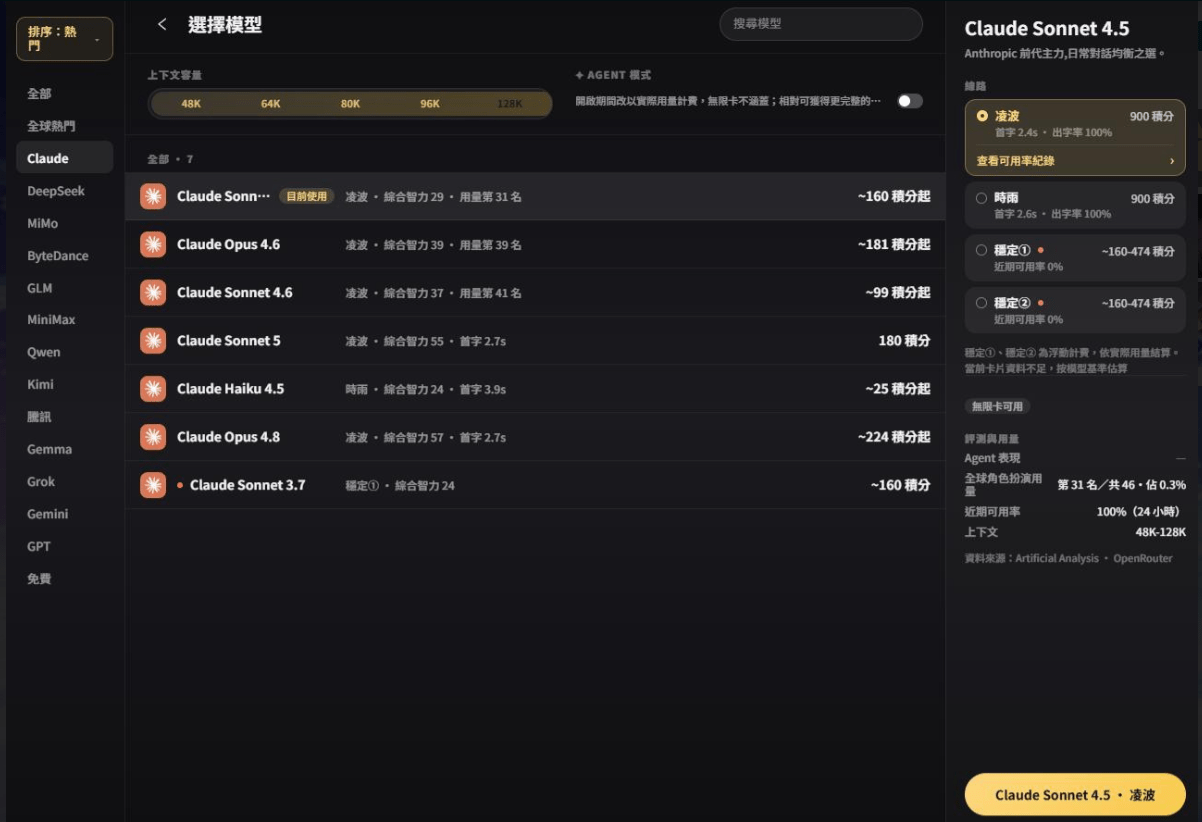This screenshot has height=822, width=1202.
Task: Select the 穩定② route radio button
Action: click(982, 302)
